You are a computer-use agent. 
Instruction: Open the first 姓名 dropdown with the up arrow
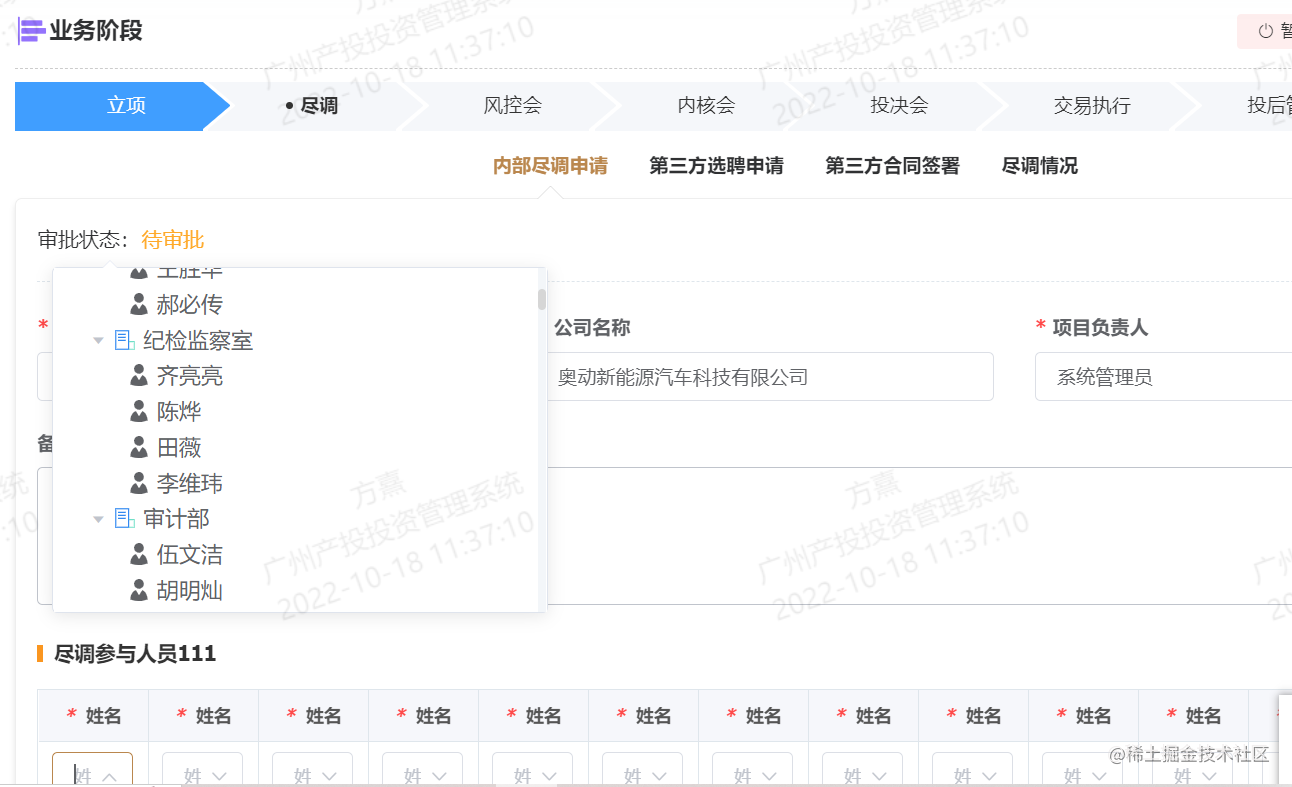pyautogui.click(x=92, y=770)
